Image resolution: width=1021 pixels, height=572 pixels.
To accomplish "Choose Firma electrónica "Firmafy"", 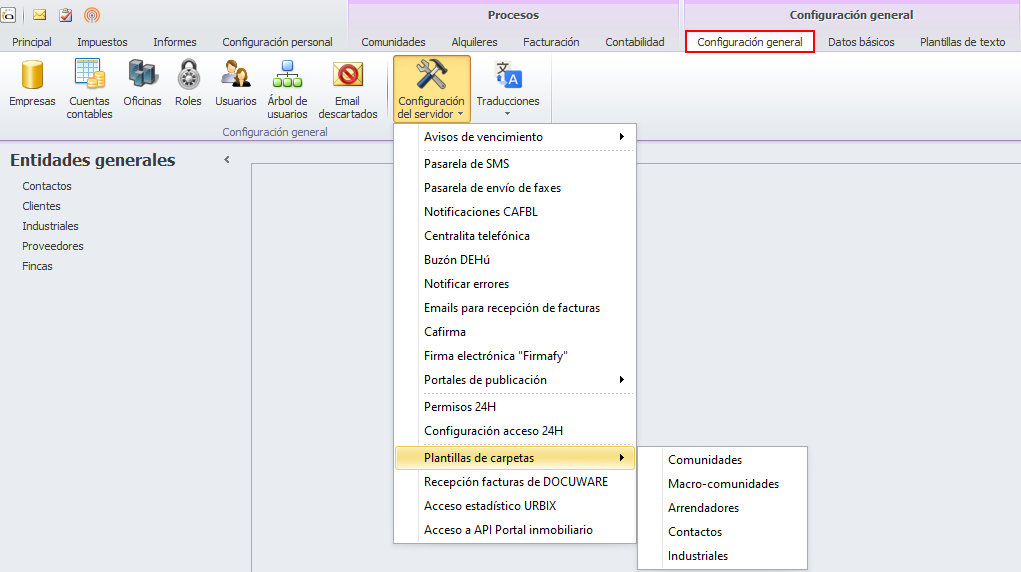I will (515, 356).
